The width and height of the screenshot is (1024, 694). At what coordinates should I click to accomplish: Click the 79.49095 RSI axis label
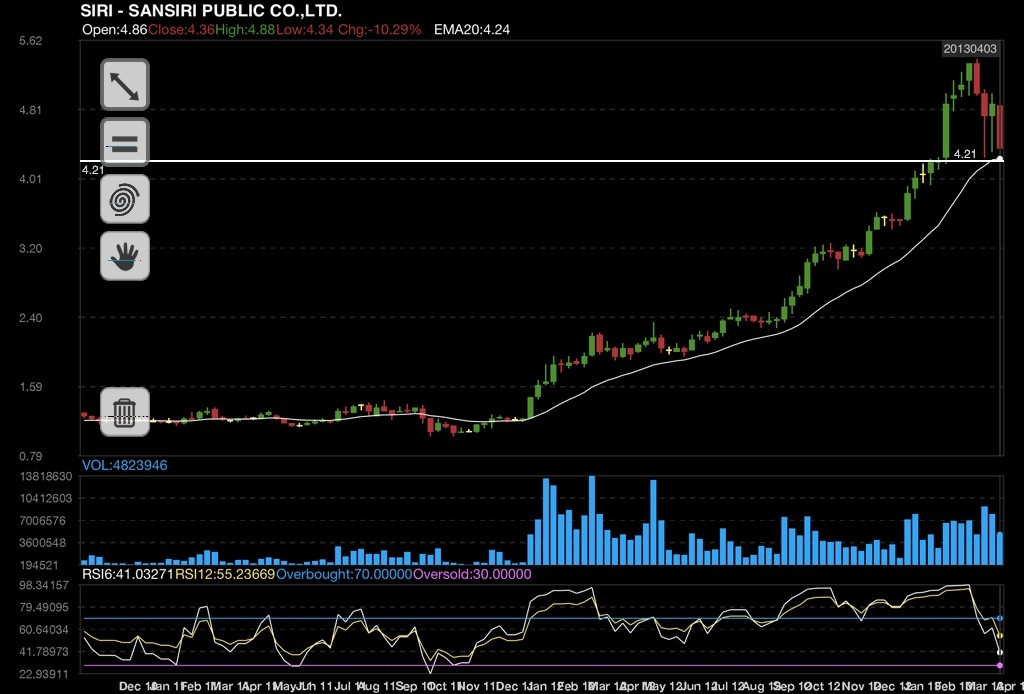[44, 607]
